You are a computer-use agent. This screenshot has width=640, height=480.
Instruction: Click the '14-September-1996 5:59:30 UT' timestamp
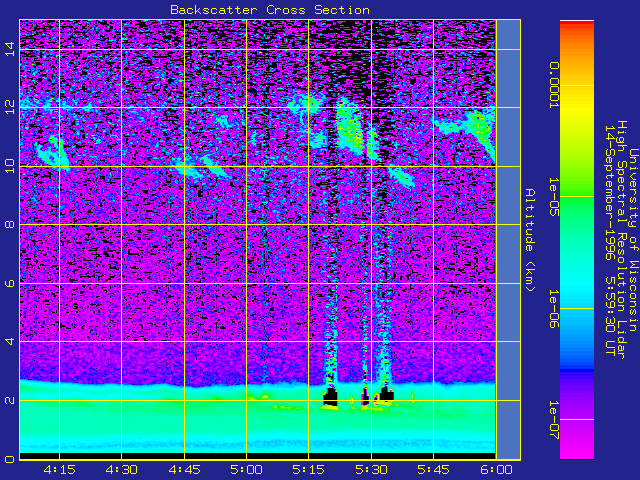pos(609,240)
